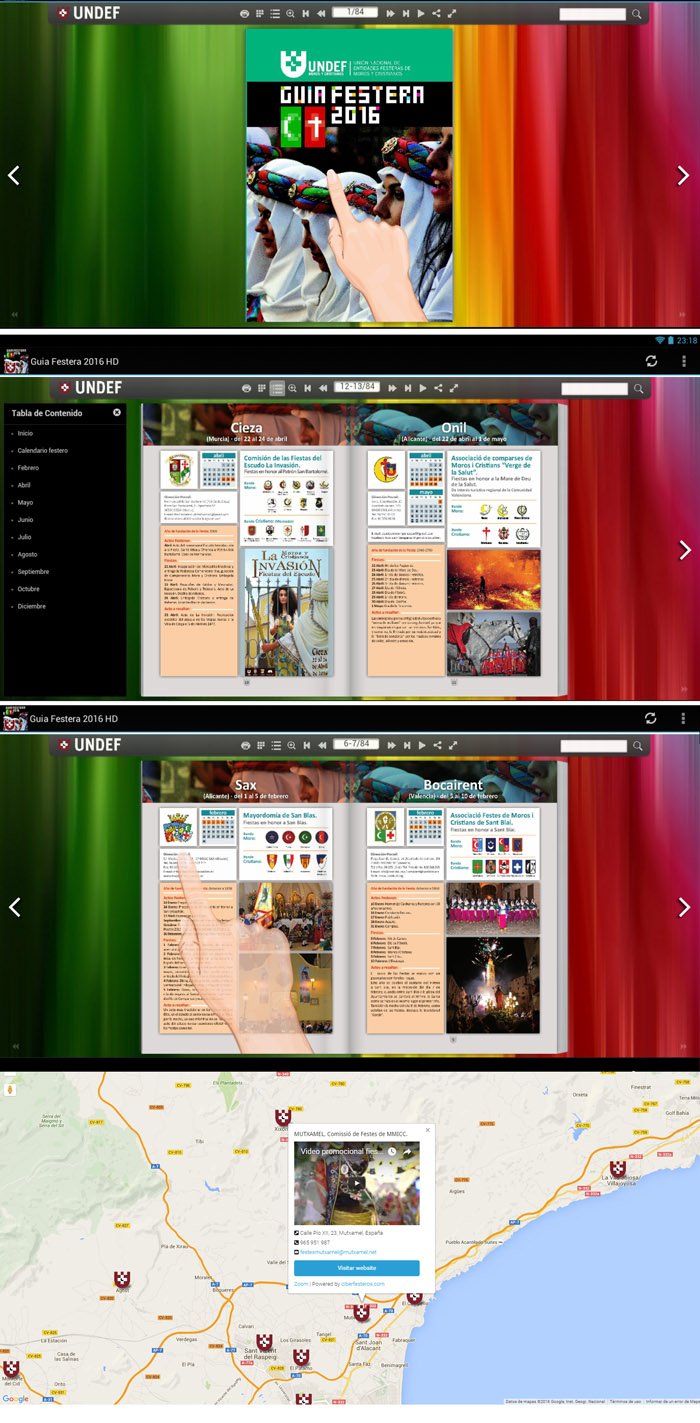Close the Tabla de Contenido panel
700x1423 pixels.
tap(117, 412)
